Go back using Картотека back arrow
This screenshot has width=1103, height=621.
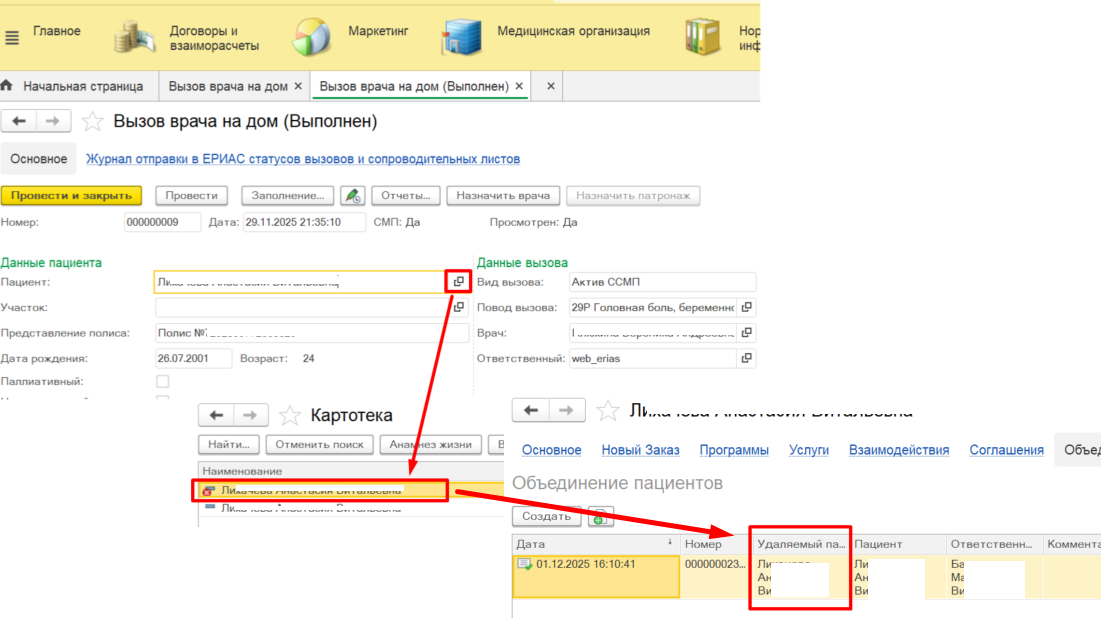[217, 415]
